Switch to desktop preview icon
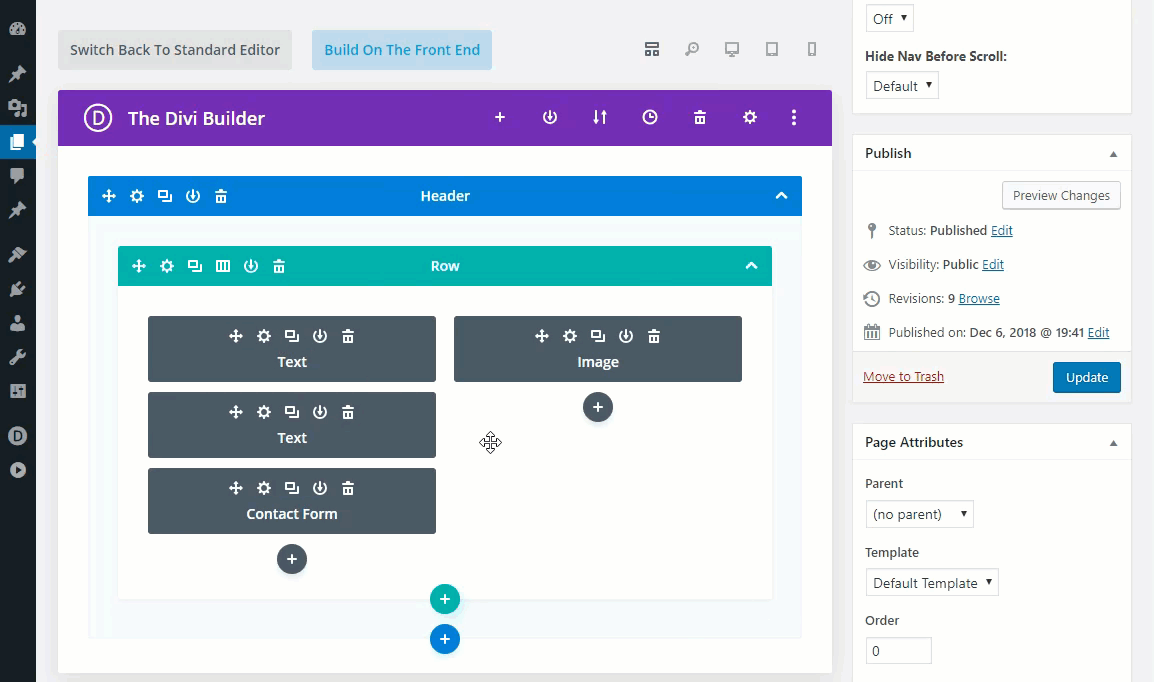1154x682 pixels. point(732,49)
